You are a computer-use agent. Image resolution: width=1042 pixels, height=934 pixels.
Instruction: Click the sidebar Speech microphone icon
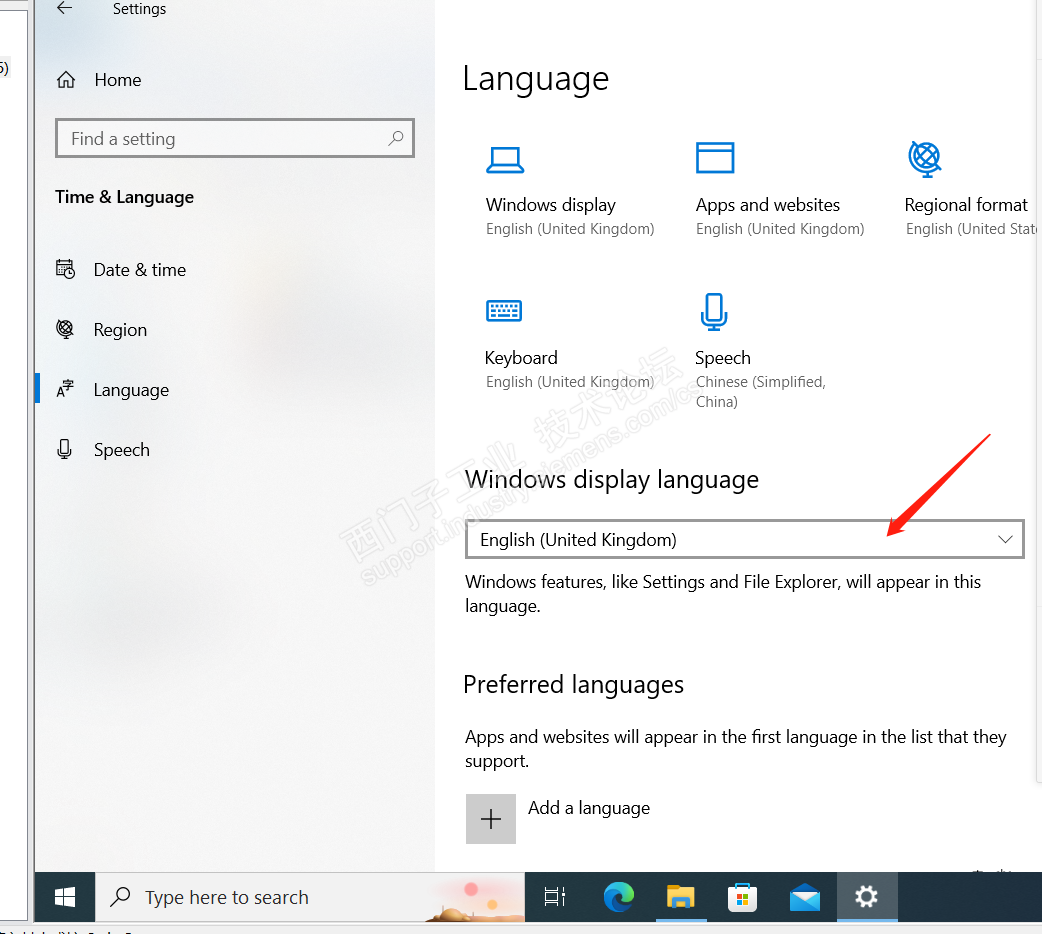(64, 449)
